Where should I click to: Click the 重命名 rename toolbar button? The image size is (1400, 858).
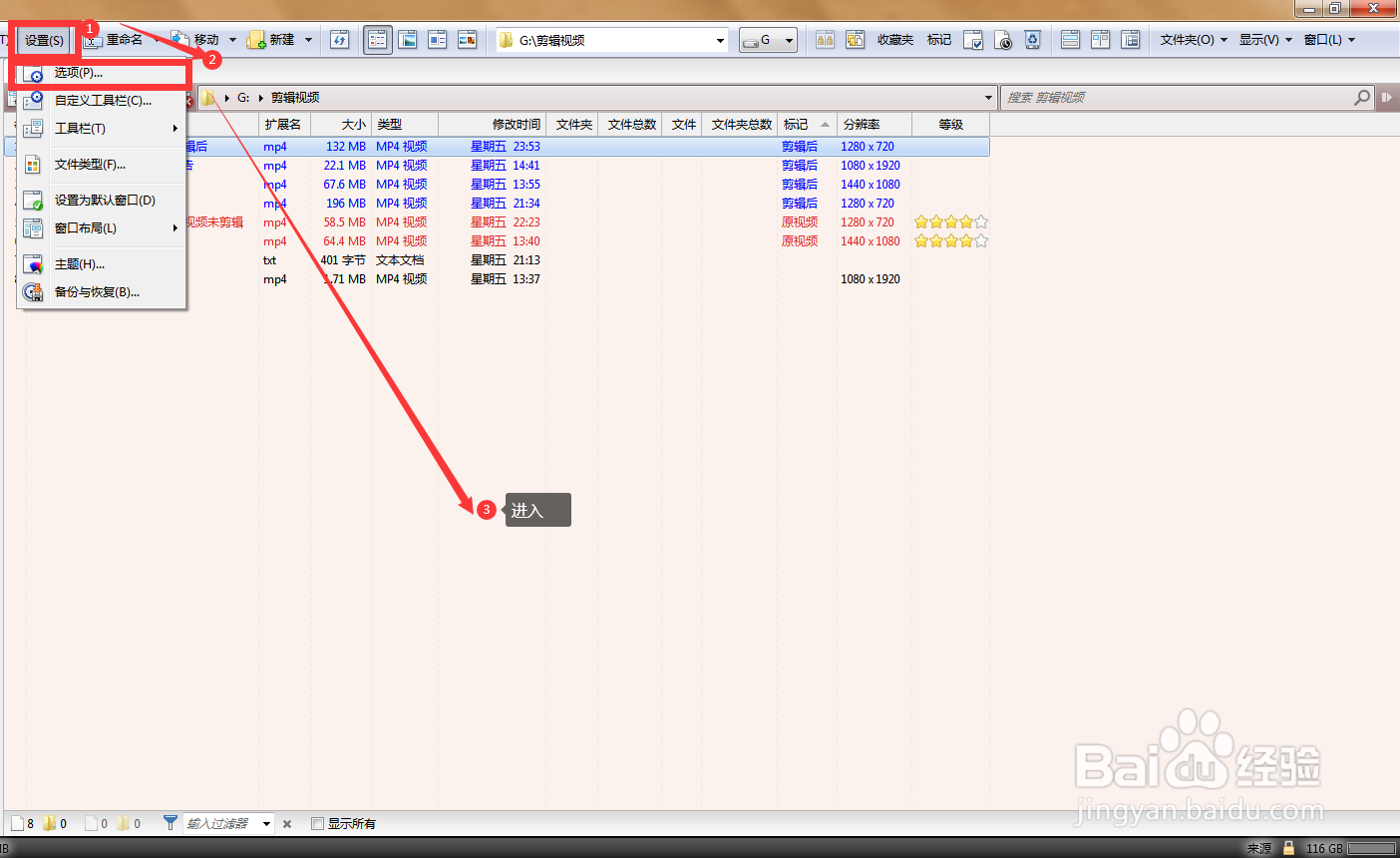[x=114, y=40]
